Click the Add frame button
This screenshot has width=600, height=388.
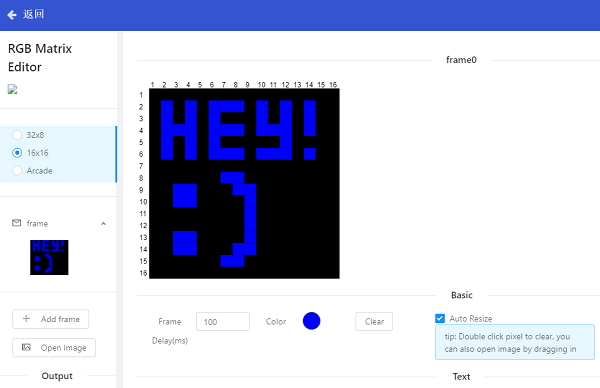point(51,319)
